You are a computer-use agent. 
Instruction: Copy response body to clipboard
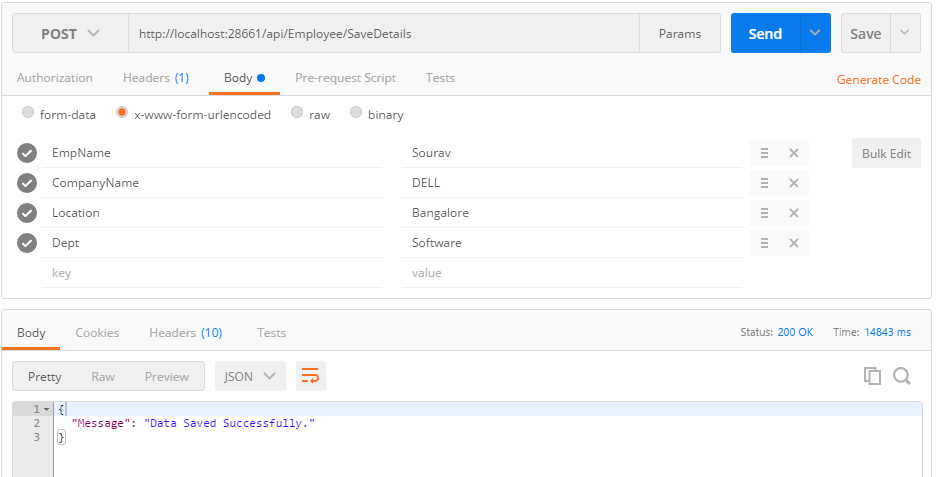point(872,376)
